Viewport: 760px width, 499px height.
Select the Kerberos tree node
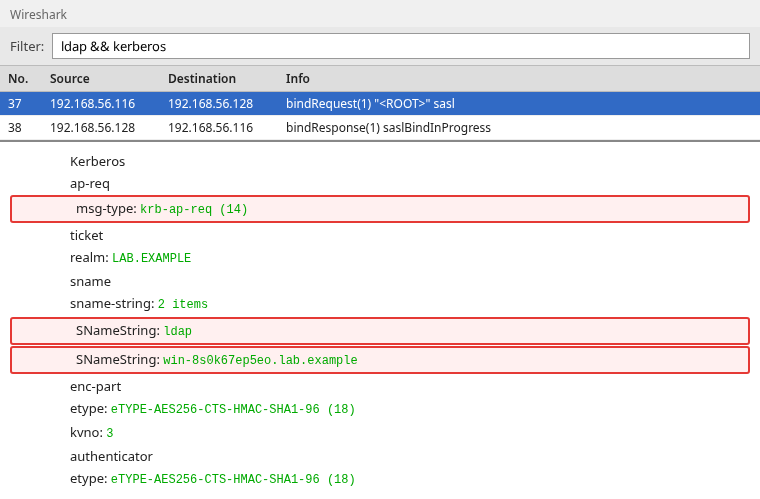pyautogui.click(x=97, y=161)
